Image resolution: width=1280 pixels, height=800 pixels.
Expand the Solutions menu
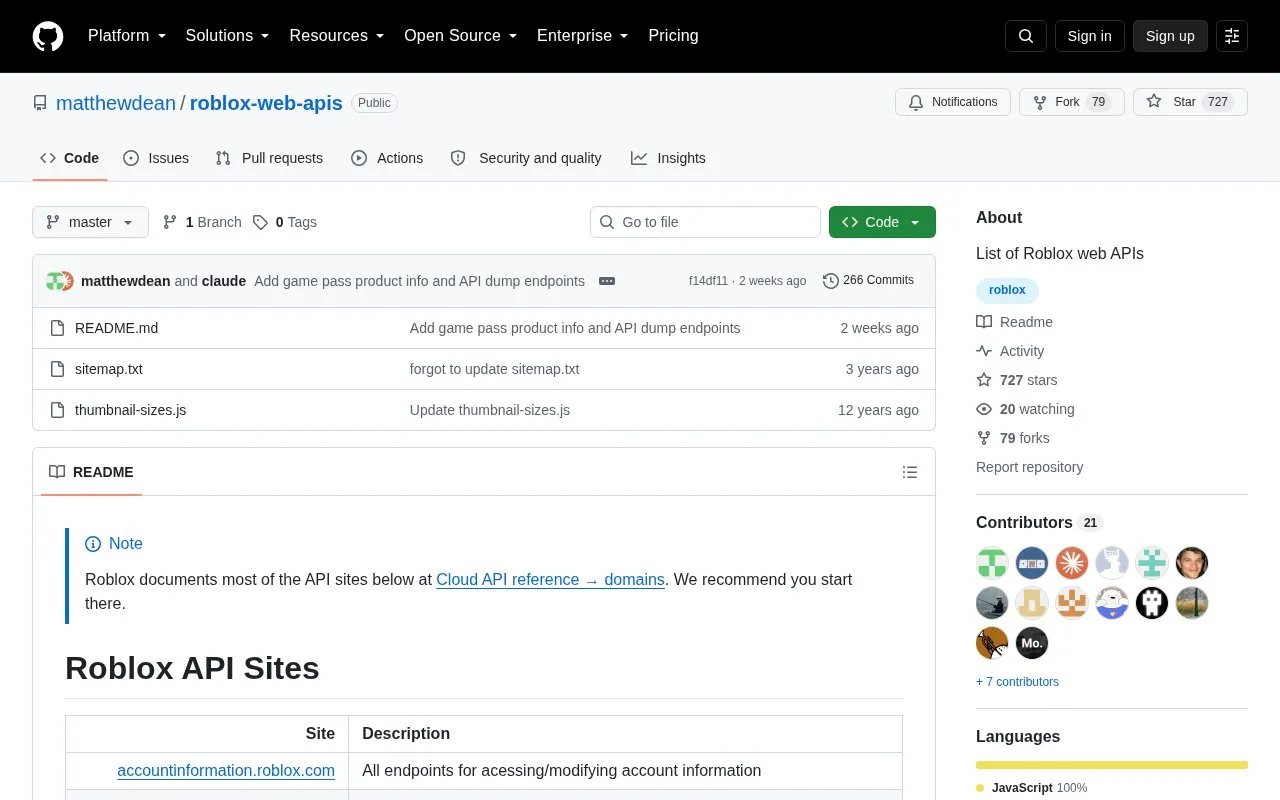[228, 36]
